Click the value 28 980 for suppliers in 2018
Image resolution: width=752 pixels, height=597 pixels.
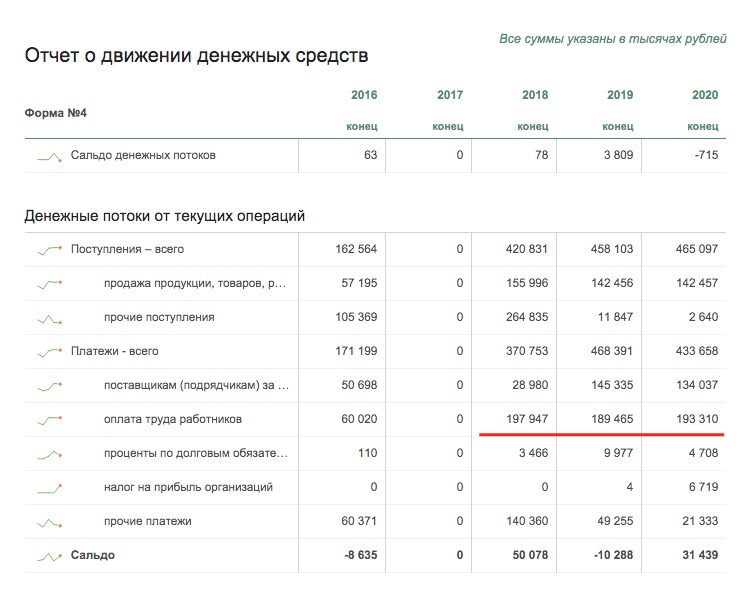(530, 386)
